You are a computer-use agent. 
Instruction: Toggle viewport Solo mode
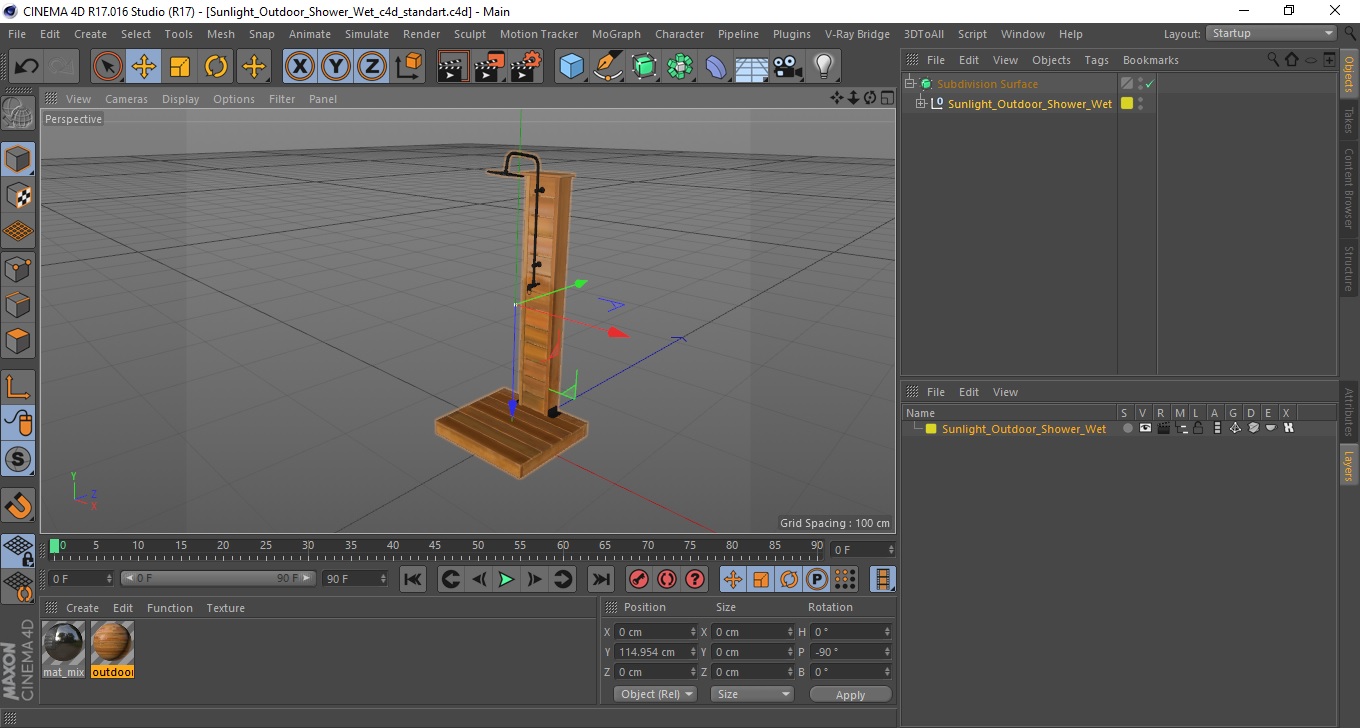pos(18,460)
